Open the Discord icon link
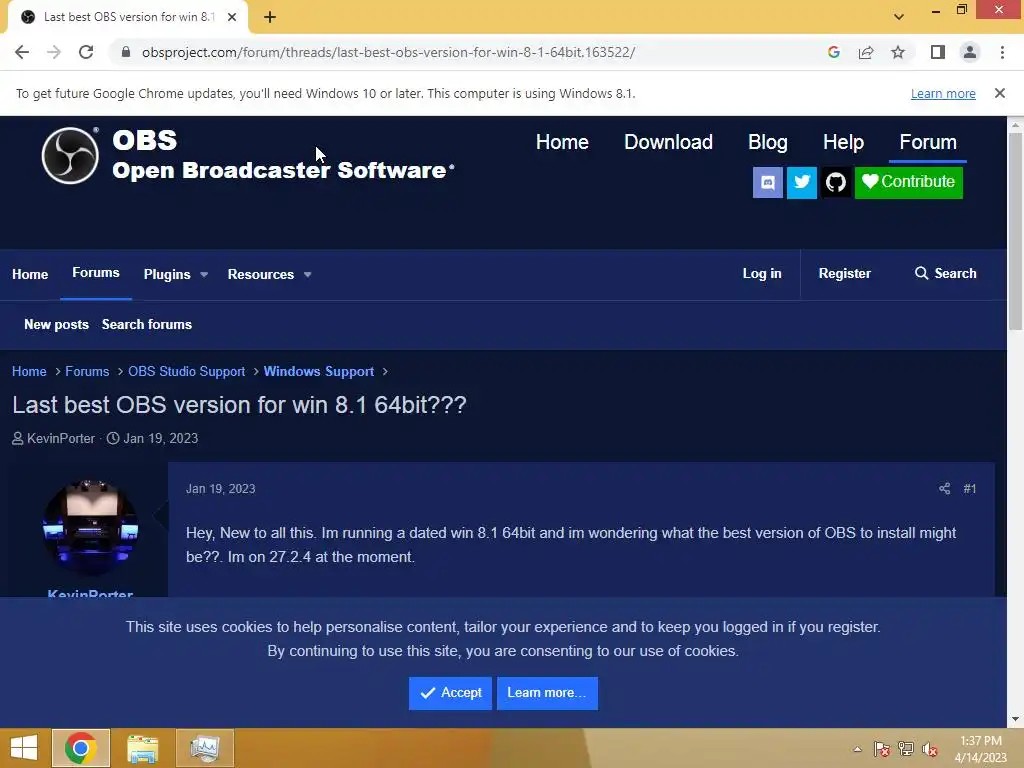Image resolution: width=1024 pixels, height=768 pixels. pos(768,182)
